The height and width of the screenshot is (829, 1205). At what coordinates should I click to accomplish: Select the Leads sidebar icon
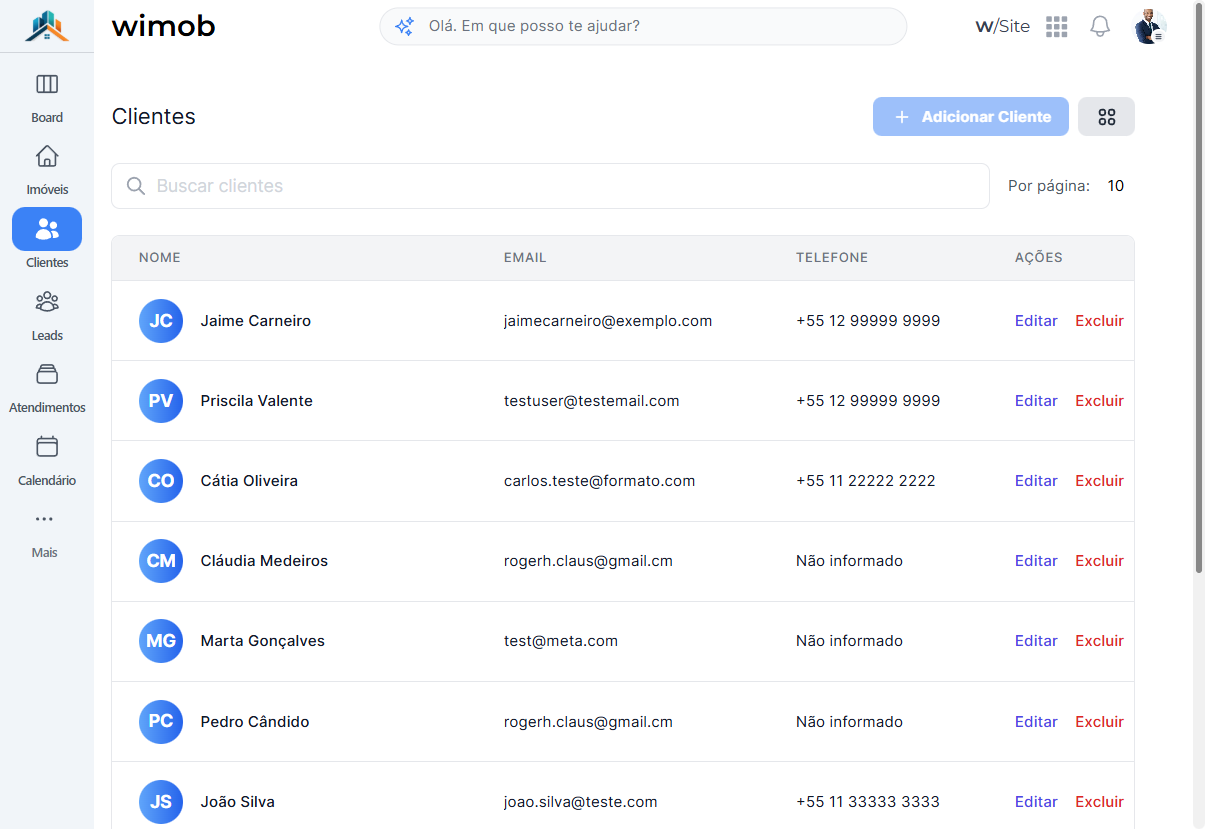pos(47,301)
